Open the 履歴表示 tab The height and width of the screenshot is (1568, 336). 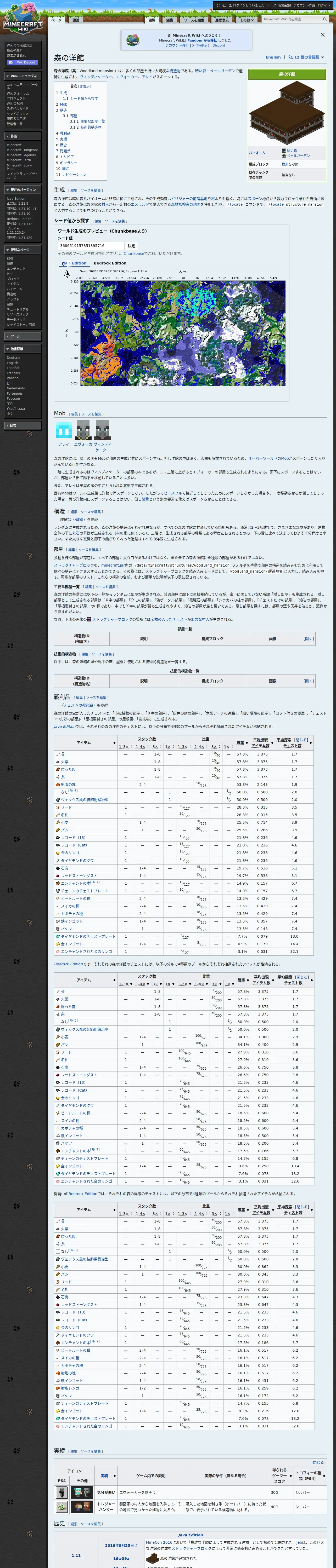point(222,20)
